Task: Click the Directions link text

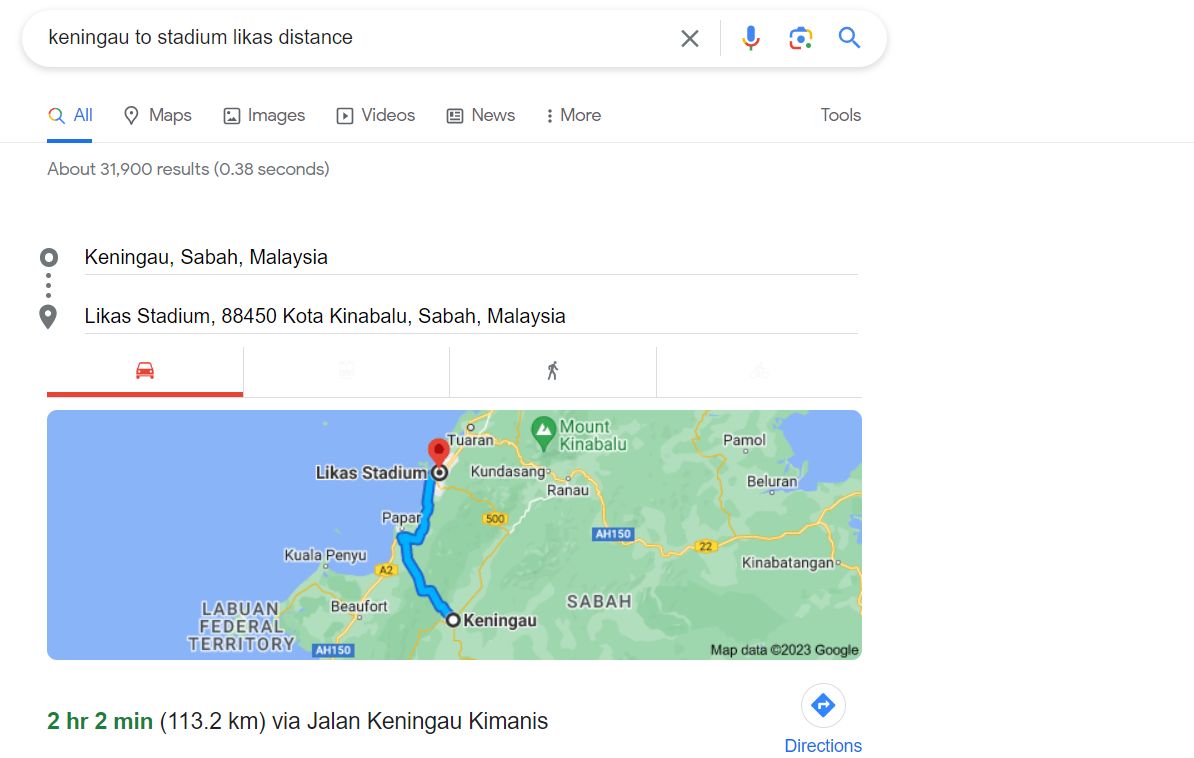Action: pos(823,745)
